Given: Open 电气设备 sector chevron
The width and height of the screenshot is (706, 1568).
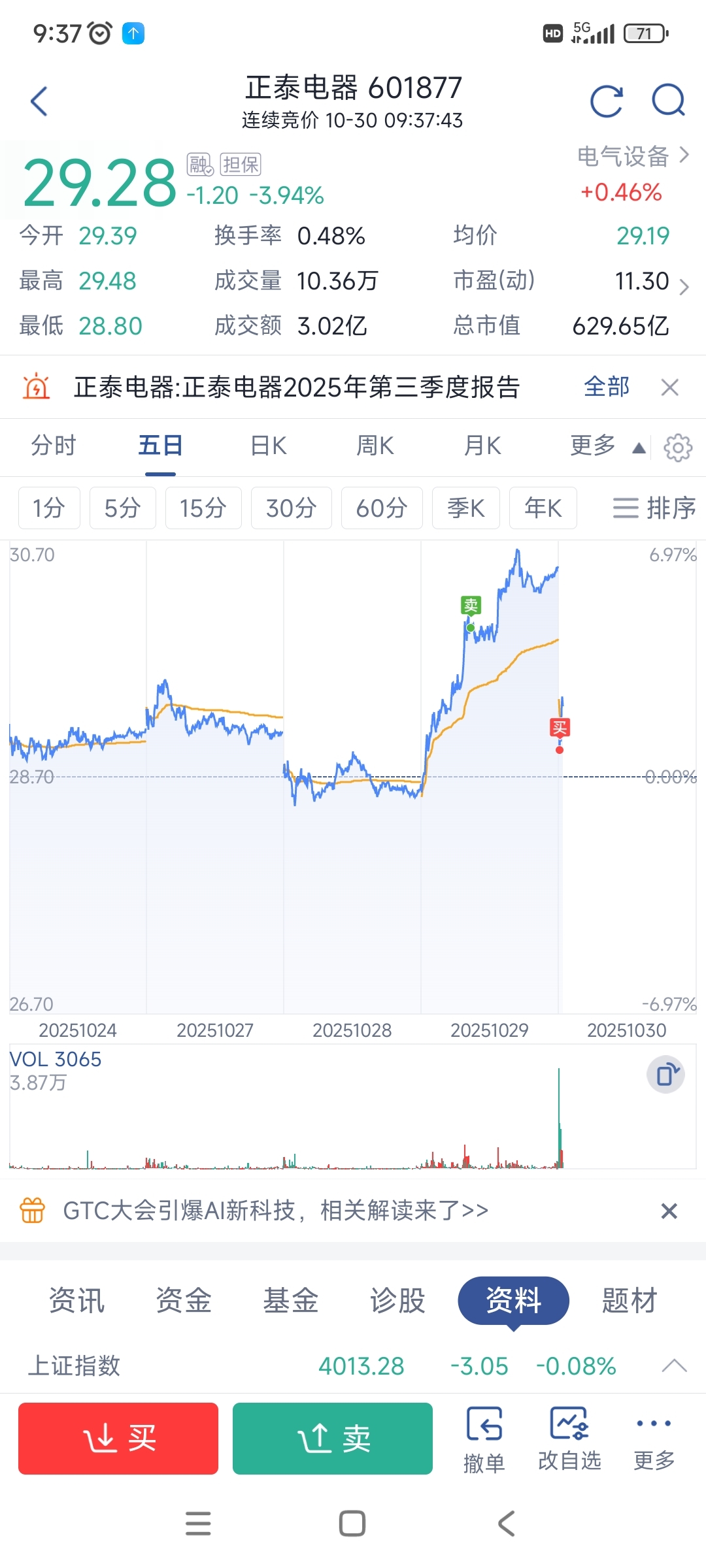Looking at the screenshot, I should point(684,155).
